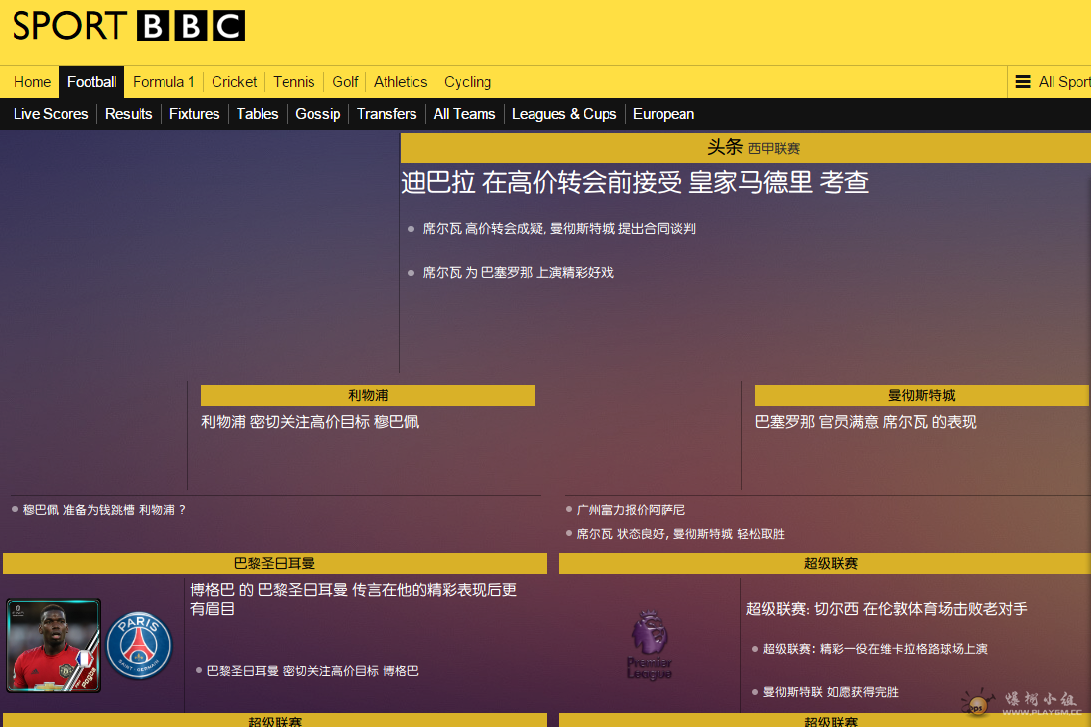The image size is (1091, 727).
Task: Open the football Fixtures page
Action: 194,114
